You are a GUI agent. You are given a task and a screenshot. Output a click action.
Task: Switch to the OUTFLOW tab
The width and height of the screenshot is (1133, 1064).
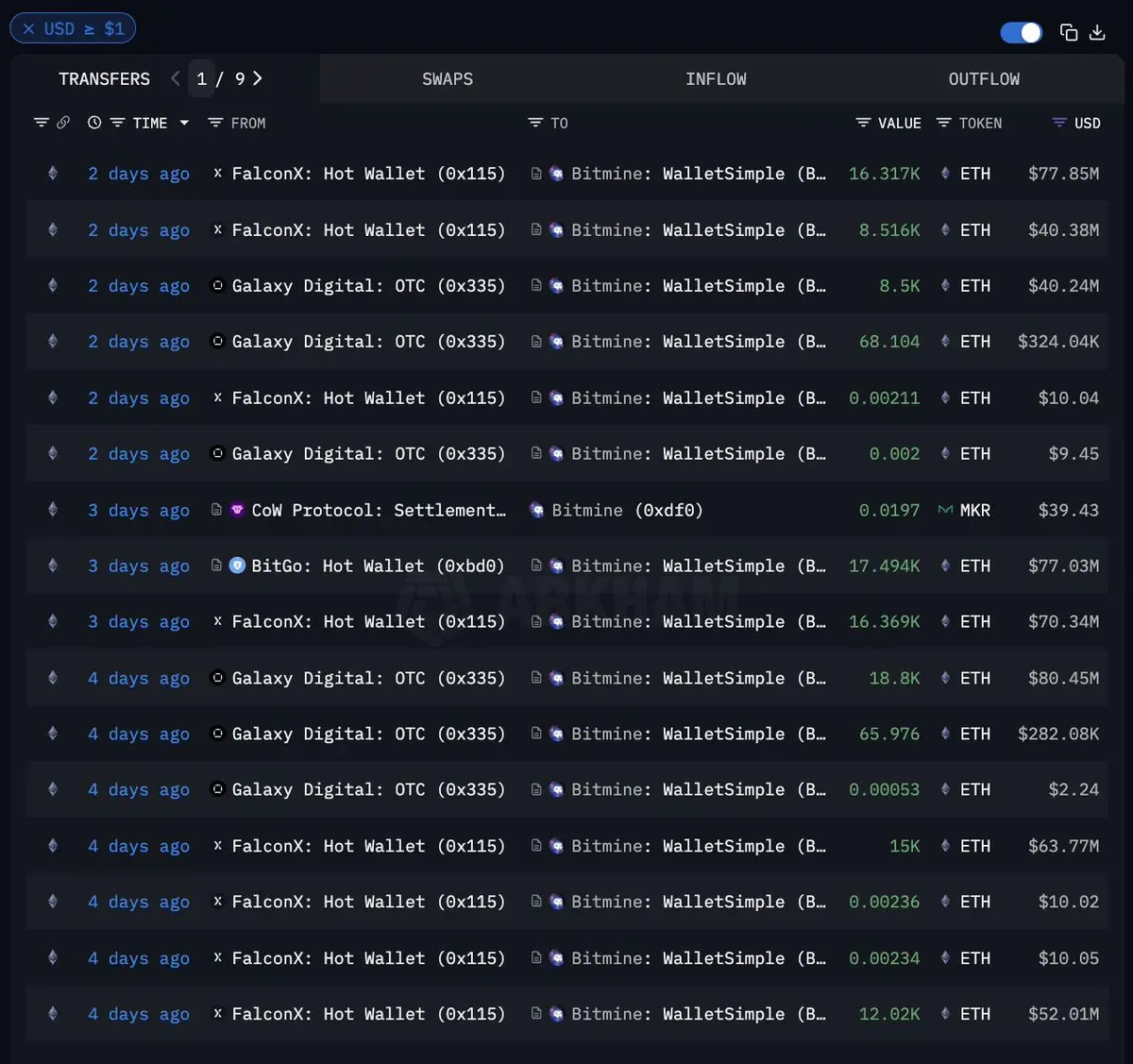[984, 79]
